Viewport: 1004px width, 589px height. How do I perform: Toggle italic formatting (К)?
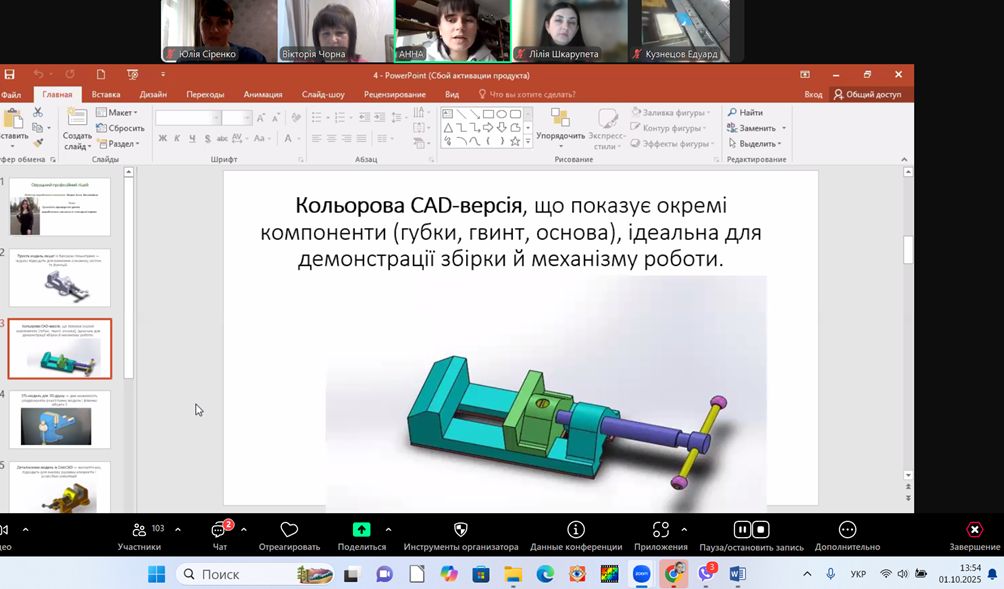click(x=177, y=138)
